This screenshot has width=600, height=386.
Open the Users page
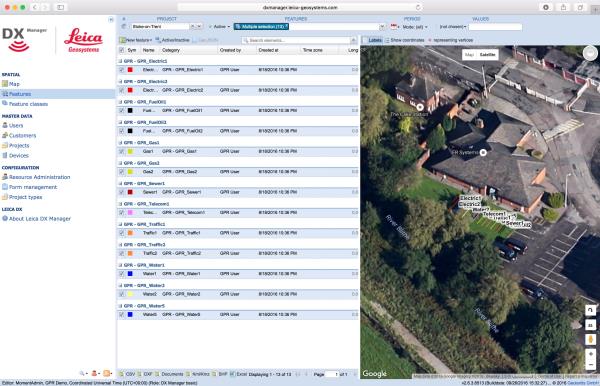coord(16,125)
